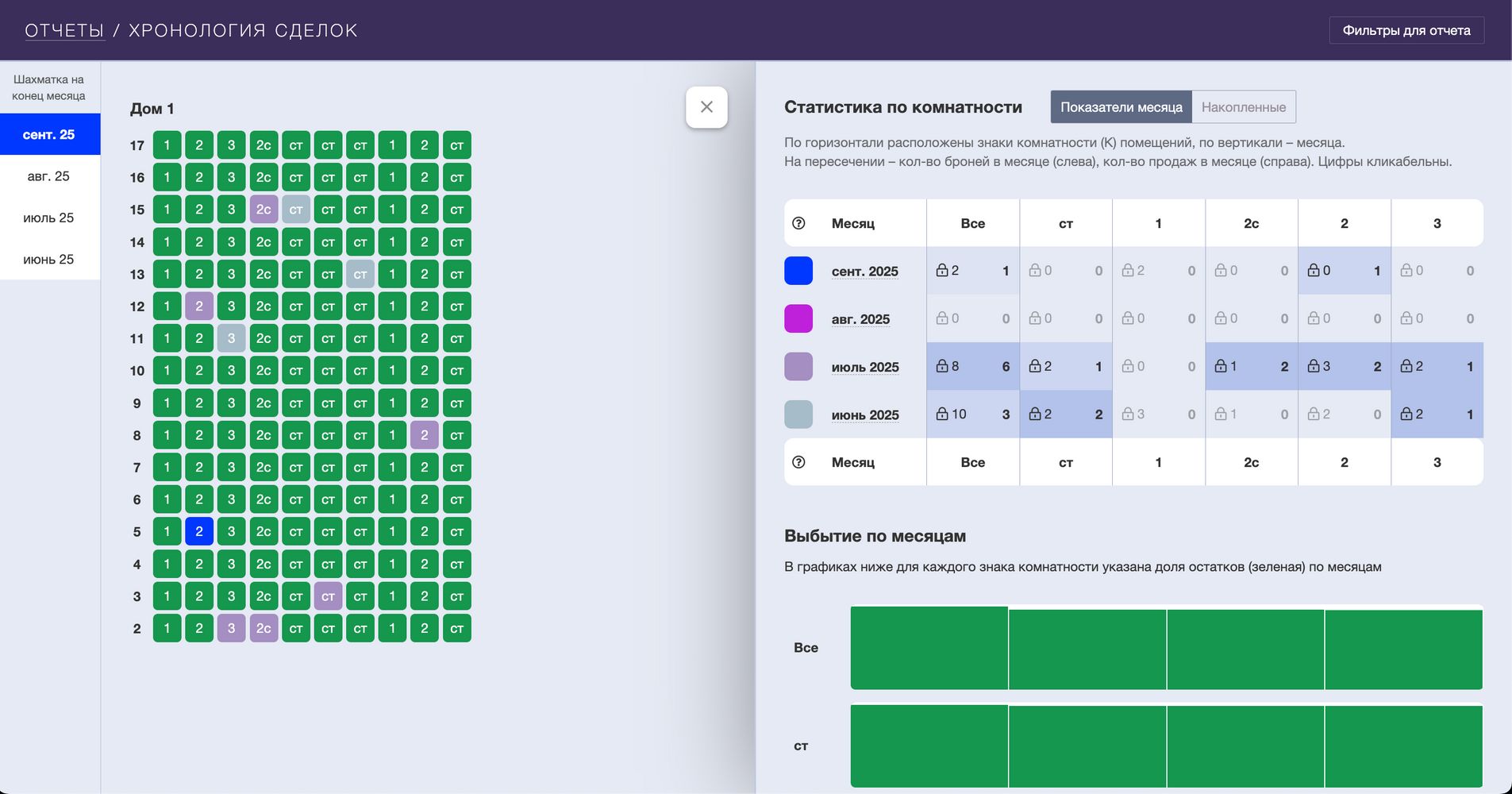Go to Отчеты breadcrumb link
Image resolution: width=1512 pixels, height=794 pixels.
point(64,30)
